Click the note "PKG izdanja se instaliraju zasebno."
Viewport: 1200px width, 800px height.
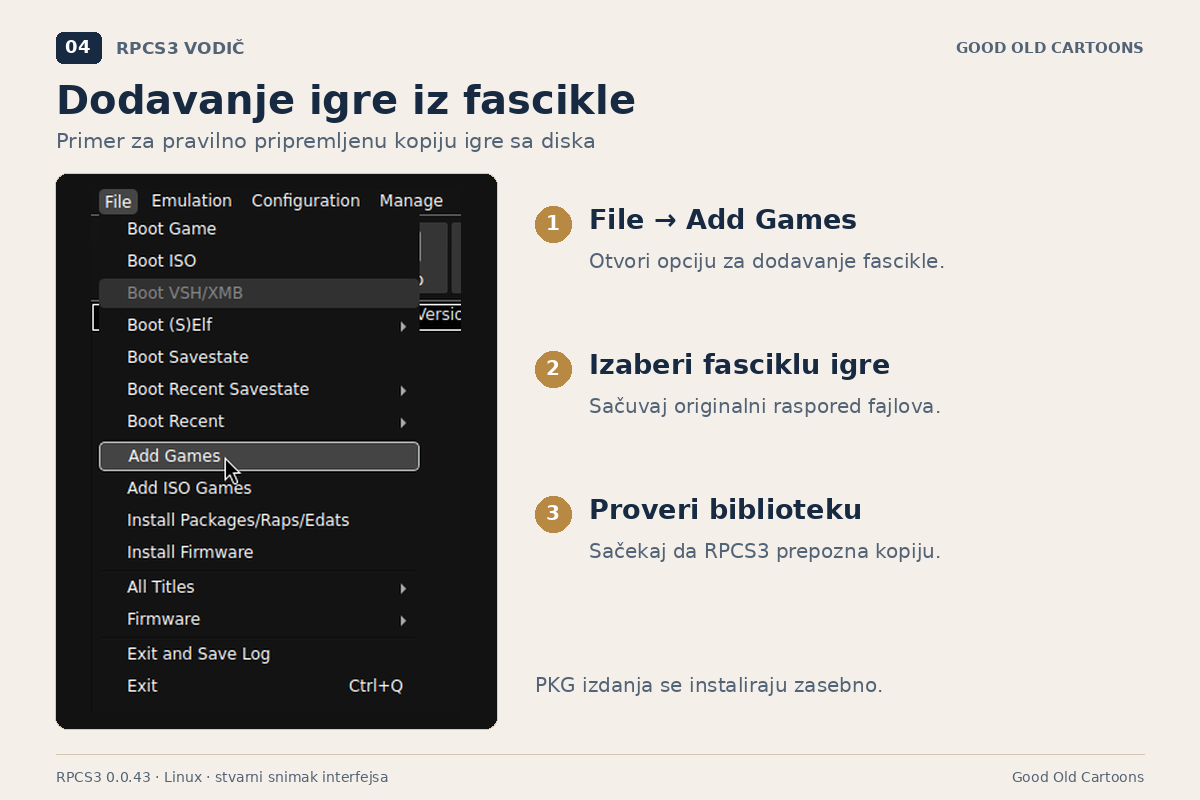pos(709,686)
